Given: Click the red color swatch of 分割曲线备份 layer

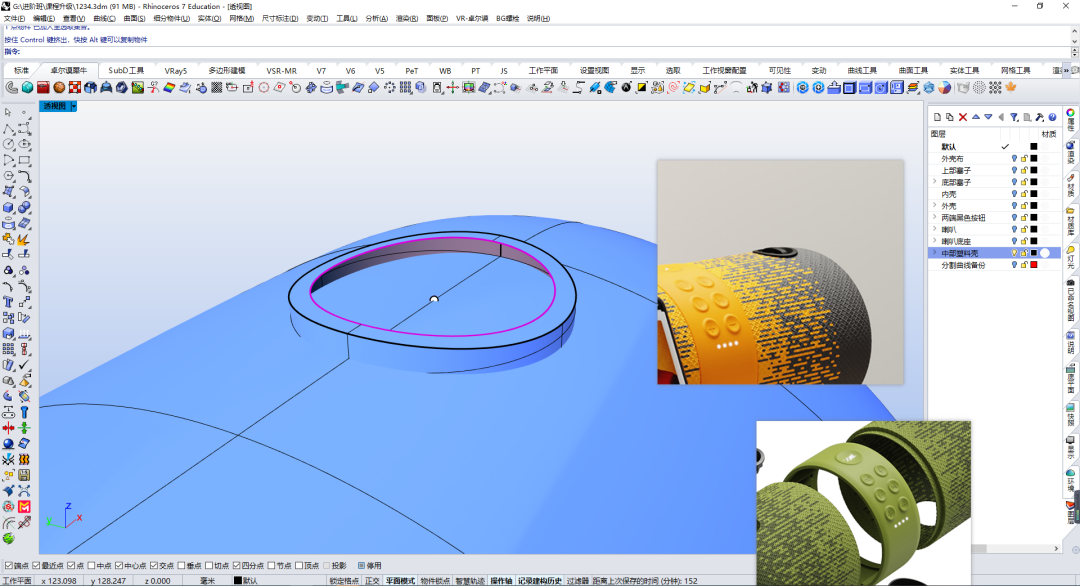Looking at the screenshot, I should [x=1034, y=265].
